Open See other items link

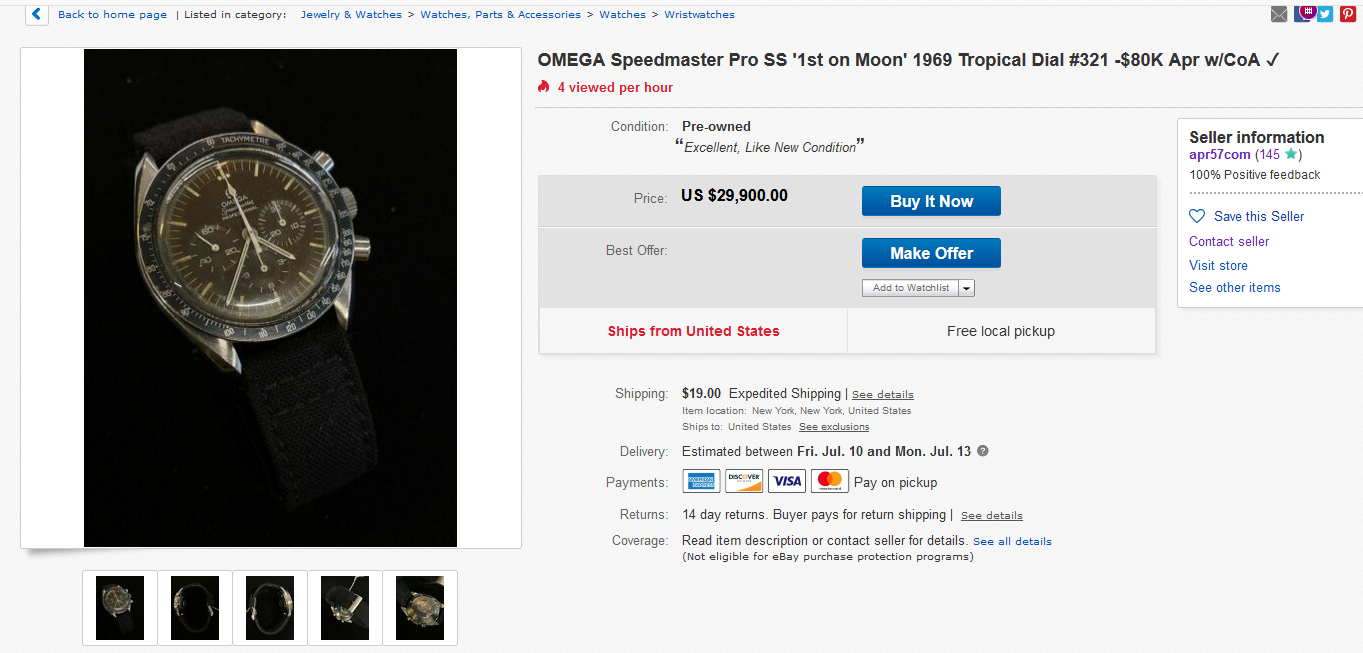[x=1234, y=287]
